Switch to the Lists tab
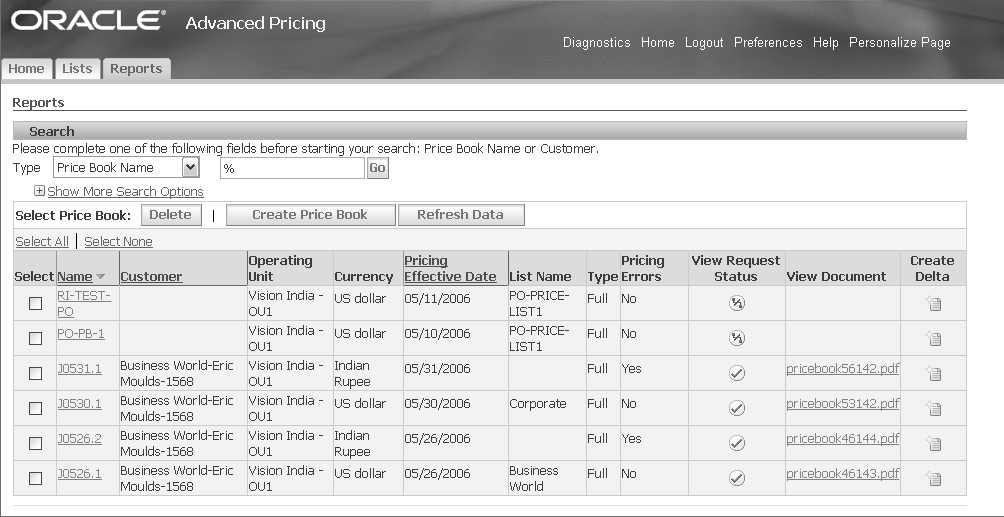Screen dimensions: 1004x517 [x=77, y=69]
